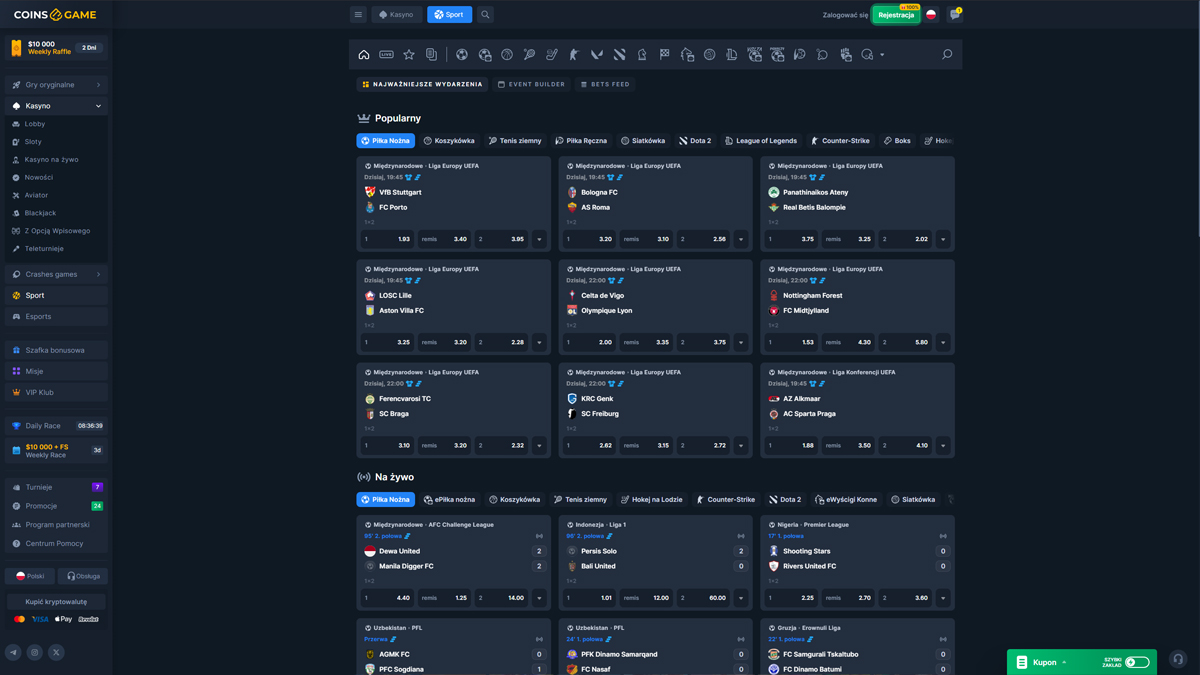Switch to Koszykówka tab in Popularny
This screenshot has height=675, width=1200.
point(449,141)
